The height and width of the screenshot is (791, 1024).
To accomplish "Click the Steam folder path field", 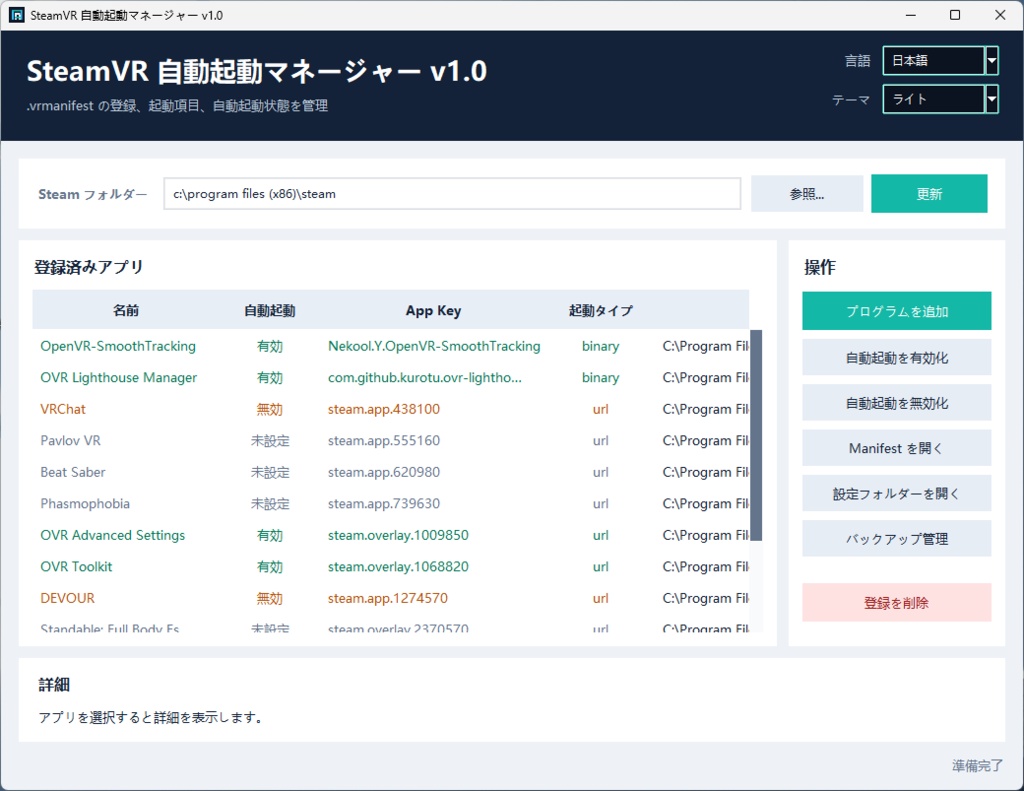I will click(x=452, y=194).
